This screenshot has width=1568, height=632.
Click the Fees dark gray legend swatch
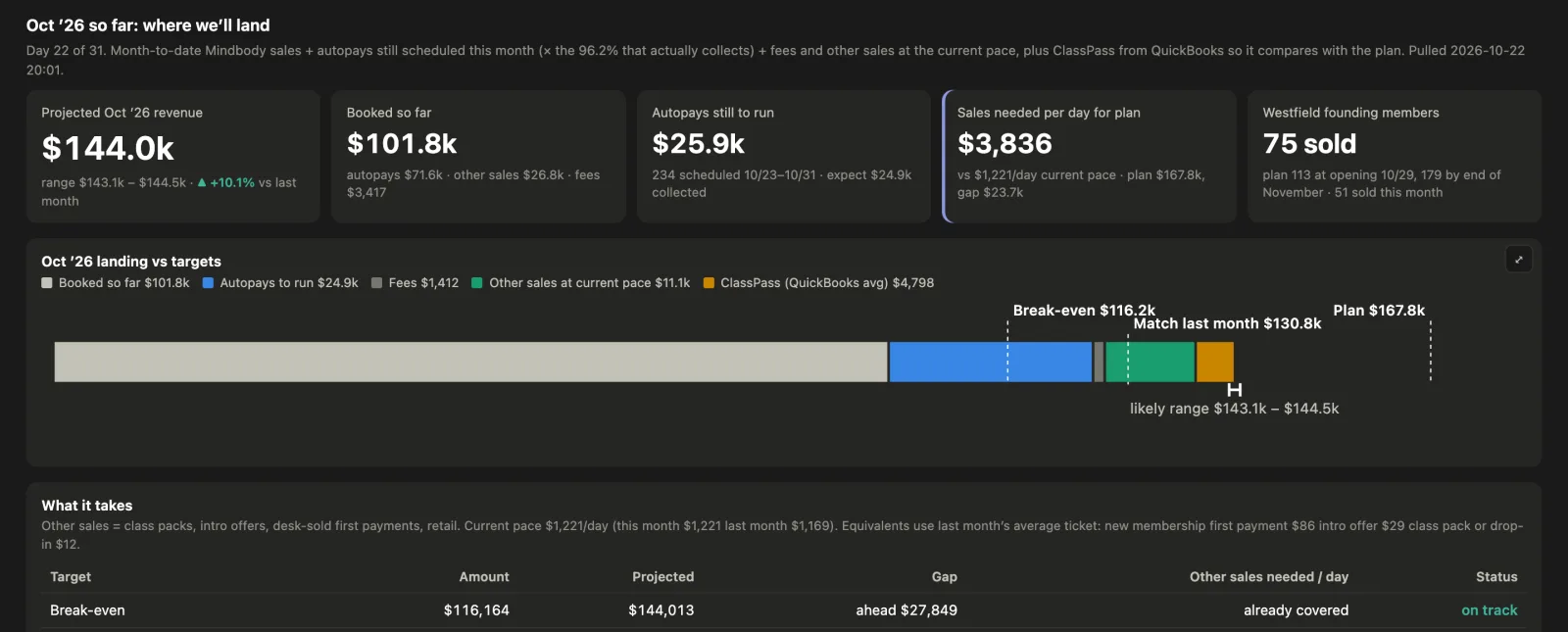(x=376, y=283)
